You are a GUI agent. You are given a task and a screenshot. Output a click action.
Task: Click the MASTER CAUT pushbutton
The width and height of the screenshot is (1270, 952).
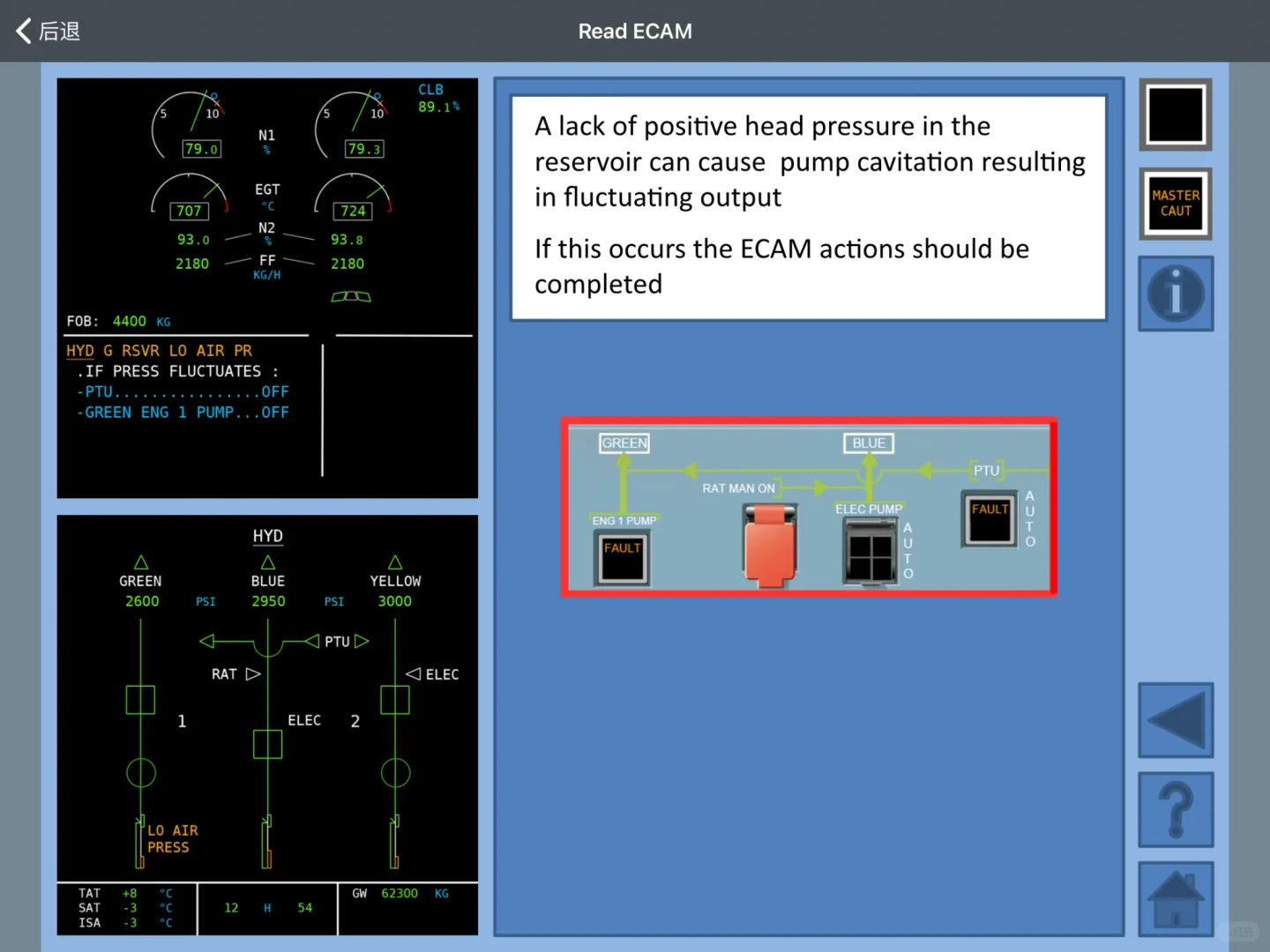(1176, 204)
